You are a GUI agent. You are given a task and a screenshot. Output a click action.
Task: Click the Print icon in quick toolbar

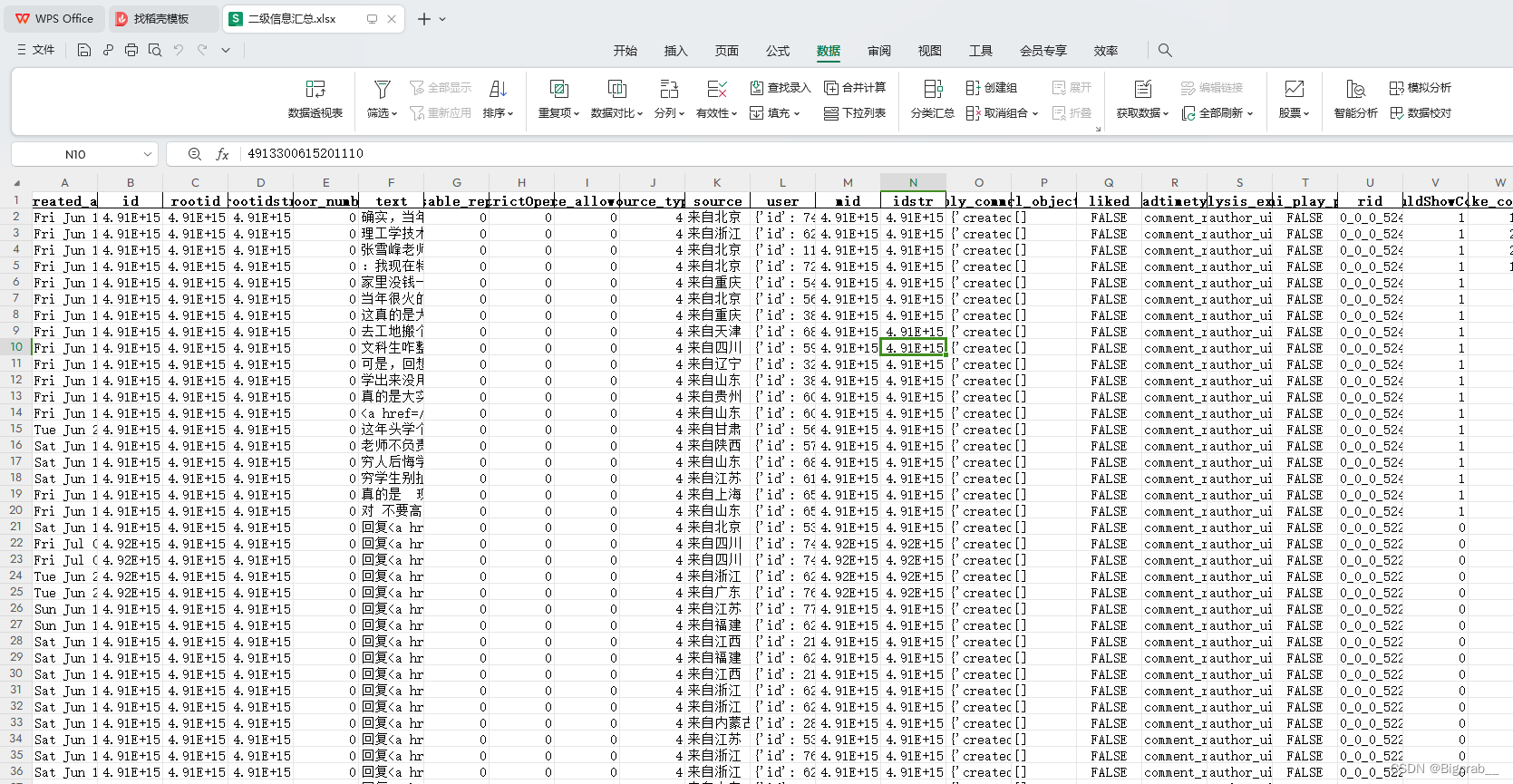pos(131,51)
